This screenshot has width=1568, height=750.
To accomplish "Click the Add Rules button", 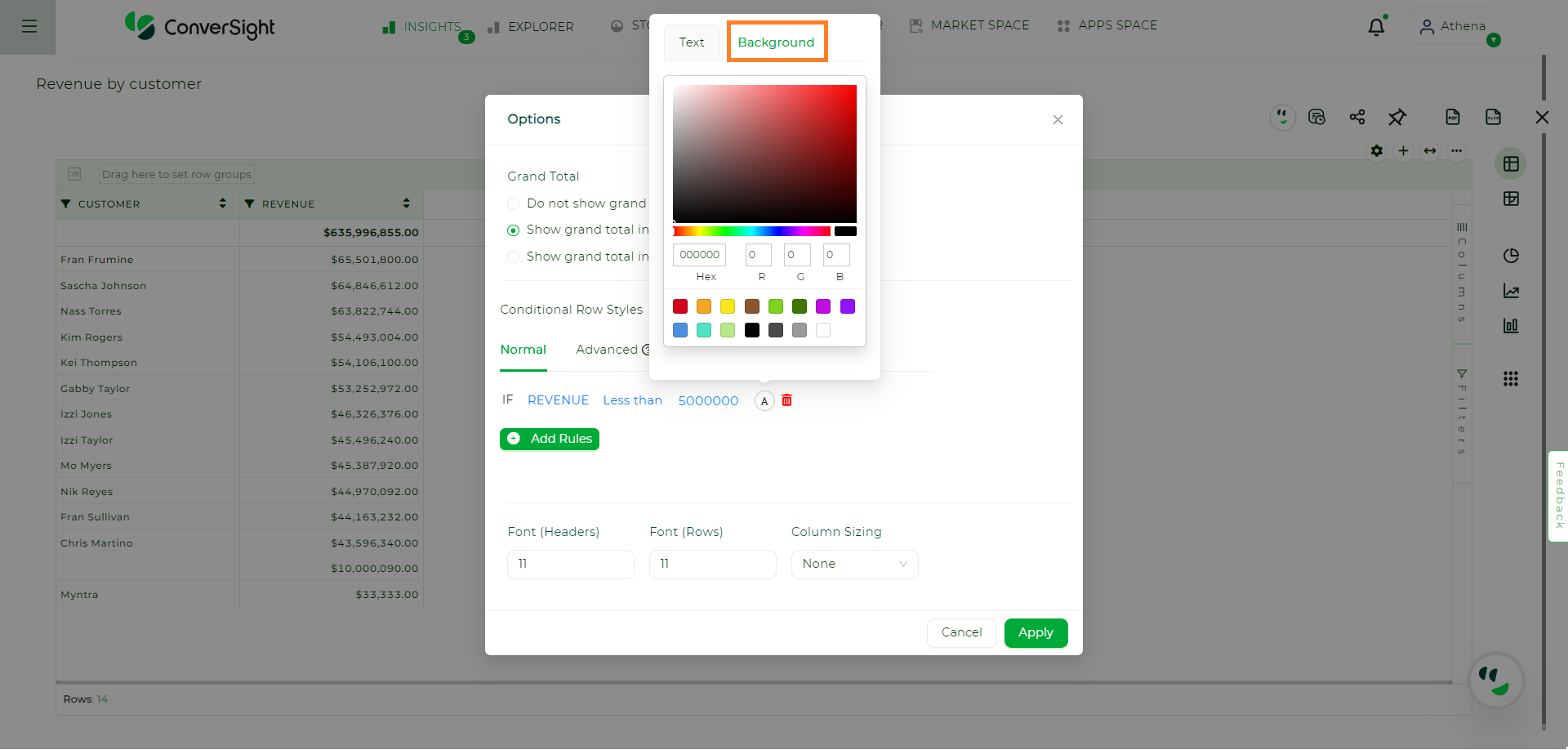I will (x=550, y=440).
